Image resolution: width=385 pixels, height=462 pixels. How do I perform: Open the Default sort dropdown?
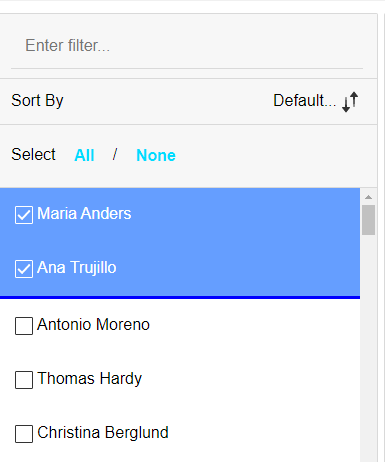pyautogui.click(x=304, y=100)
